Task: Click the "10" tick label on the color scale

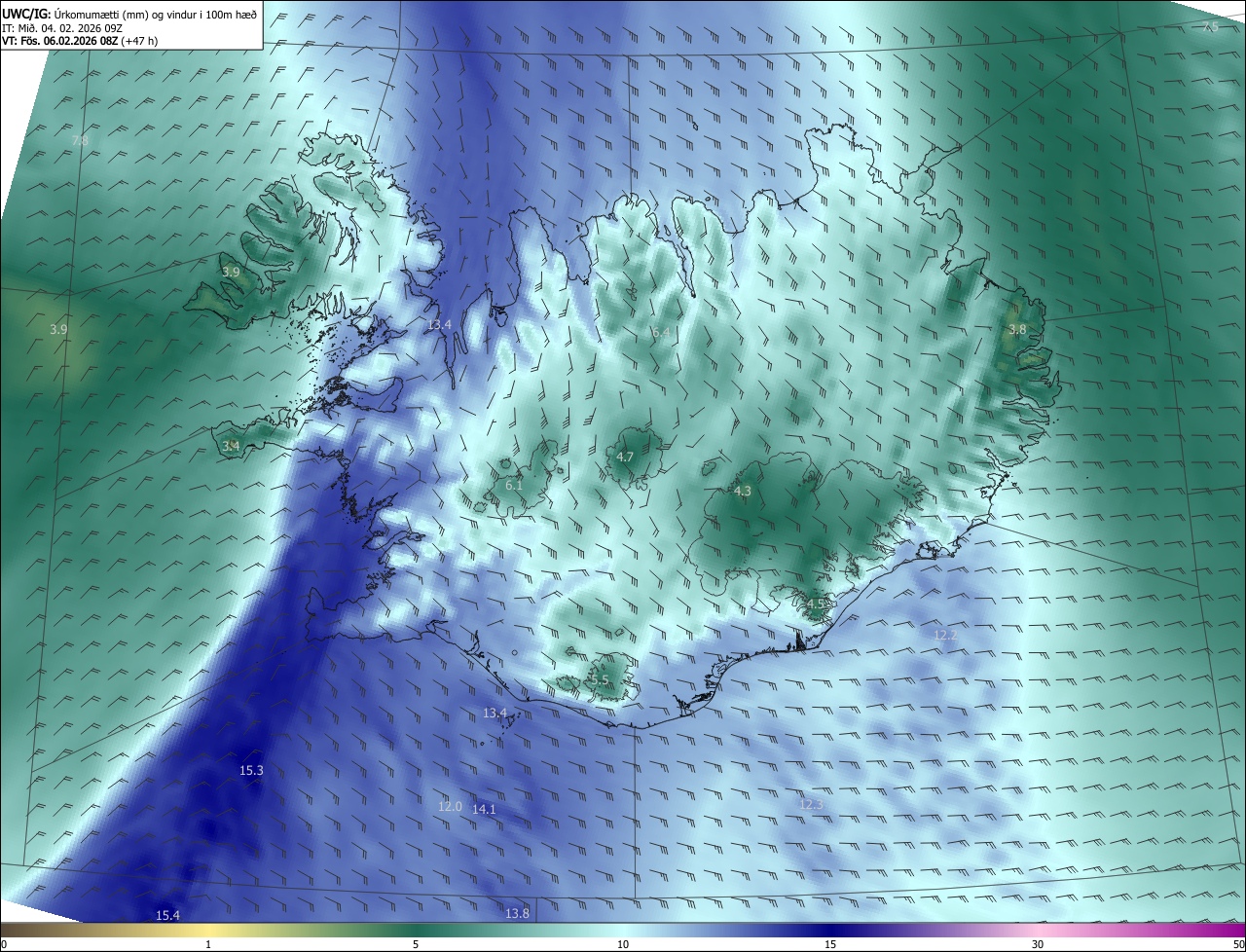Action: click(x=623, y=944)
